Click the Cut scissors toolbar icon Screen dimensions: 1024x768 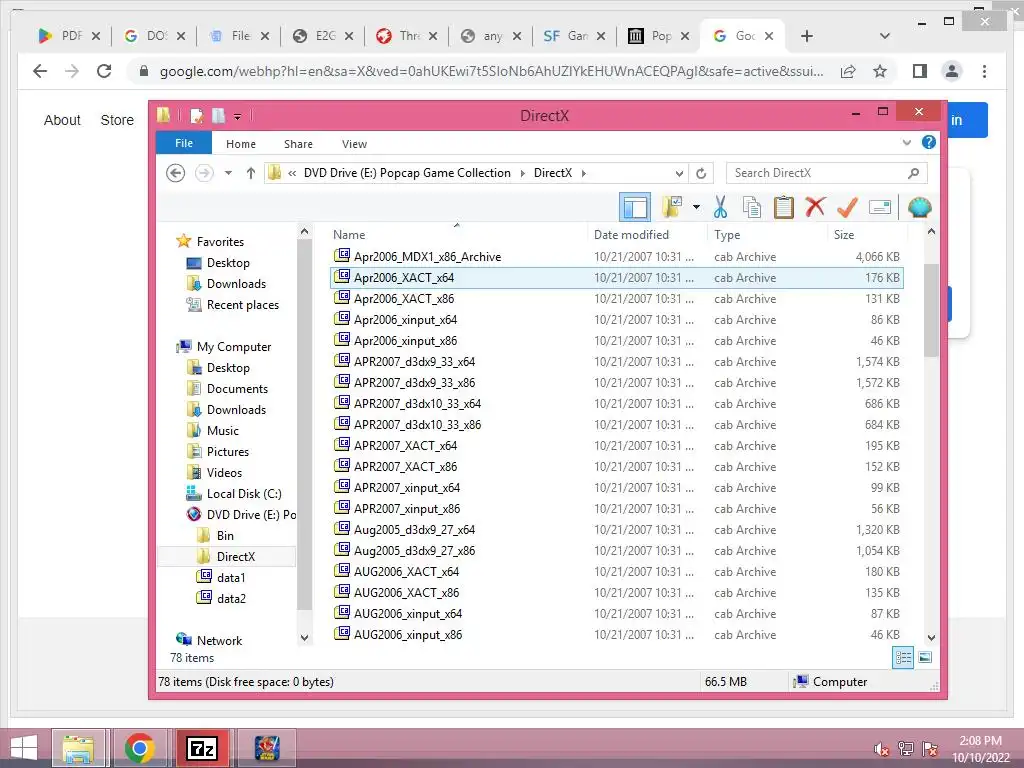tap(720, 208)
